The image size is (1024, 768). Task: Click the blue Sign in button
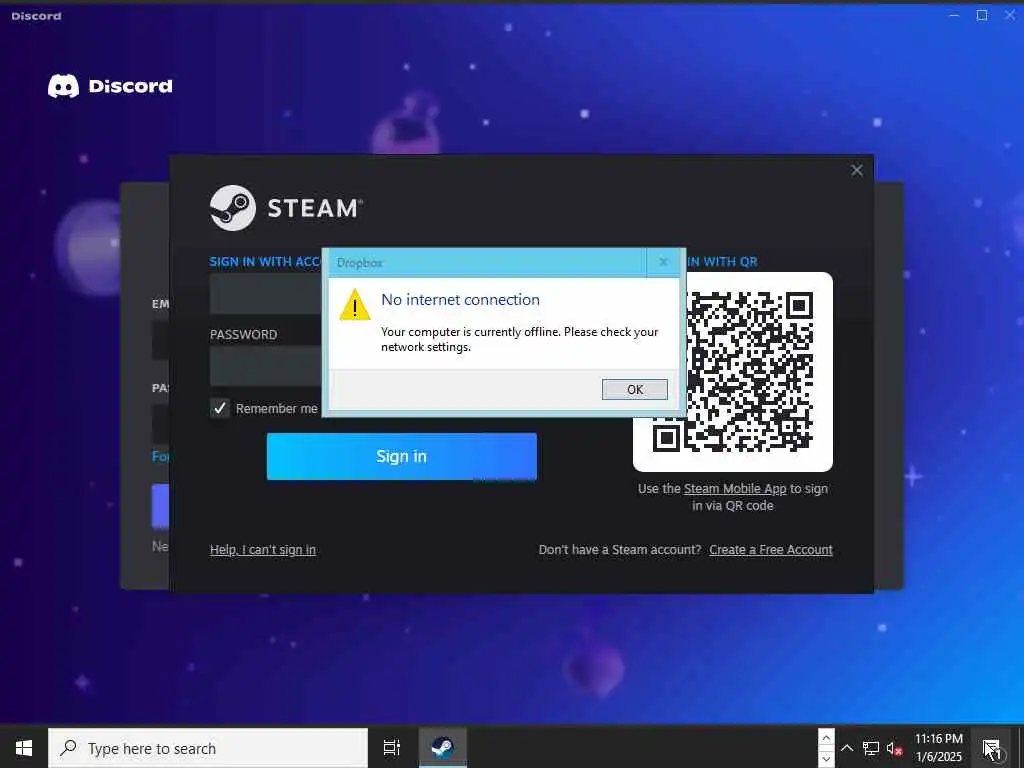[x=402, y=456]
